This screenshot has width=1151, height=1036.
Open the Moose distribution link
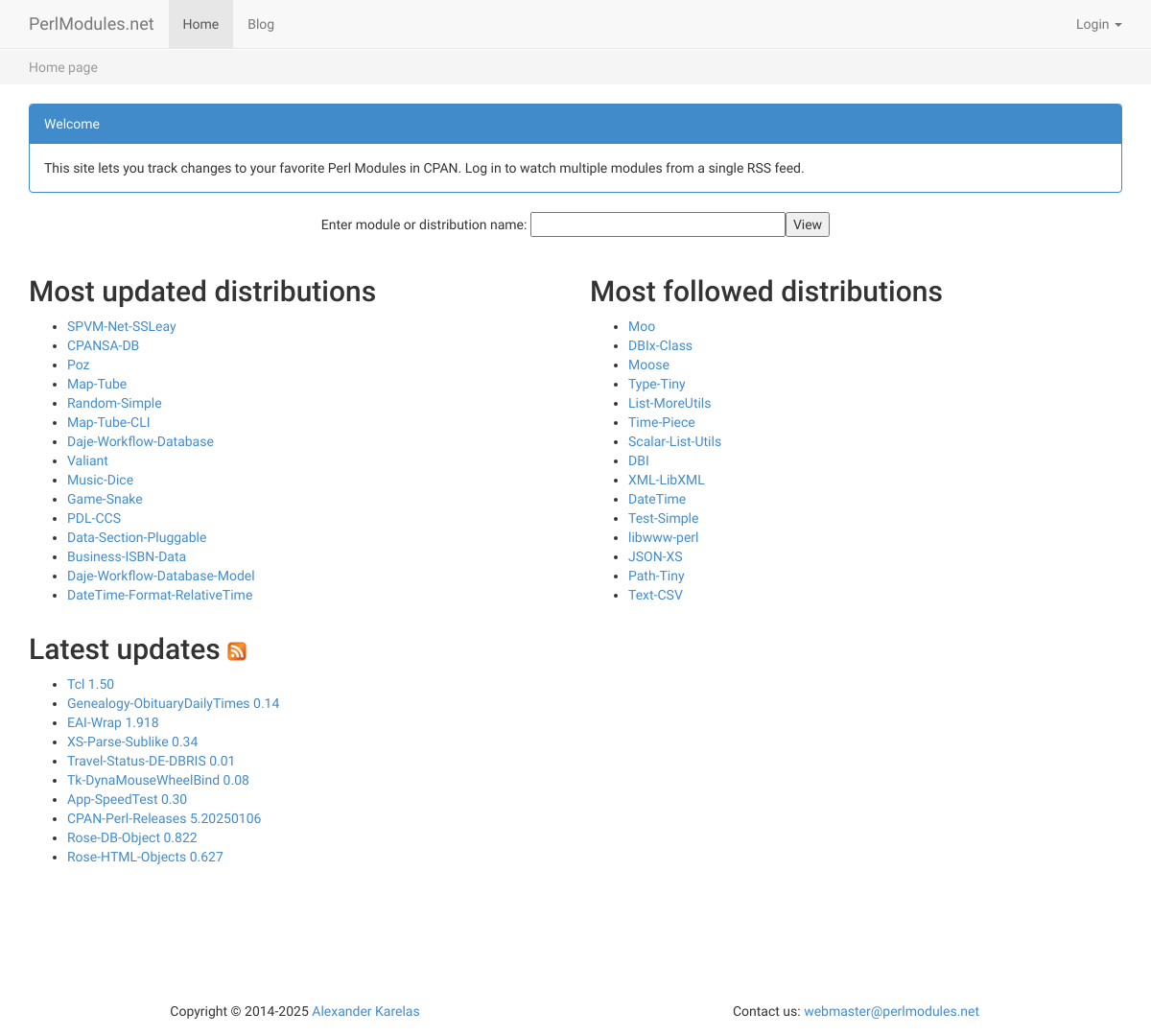coord(648,365)
